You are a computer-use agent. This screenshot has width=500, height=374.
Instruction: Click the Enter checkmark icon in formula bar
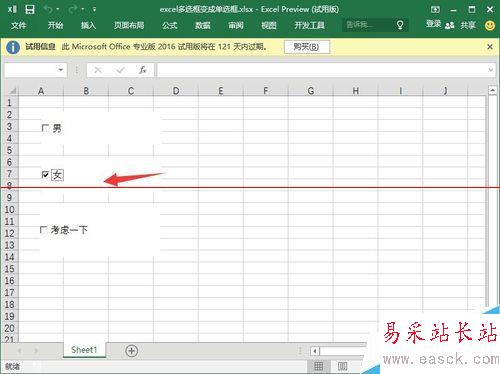[x=120, y=70]
